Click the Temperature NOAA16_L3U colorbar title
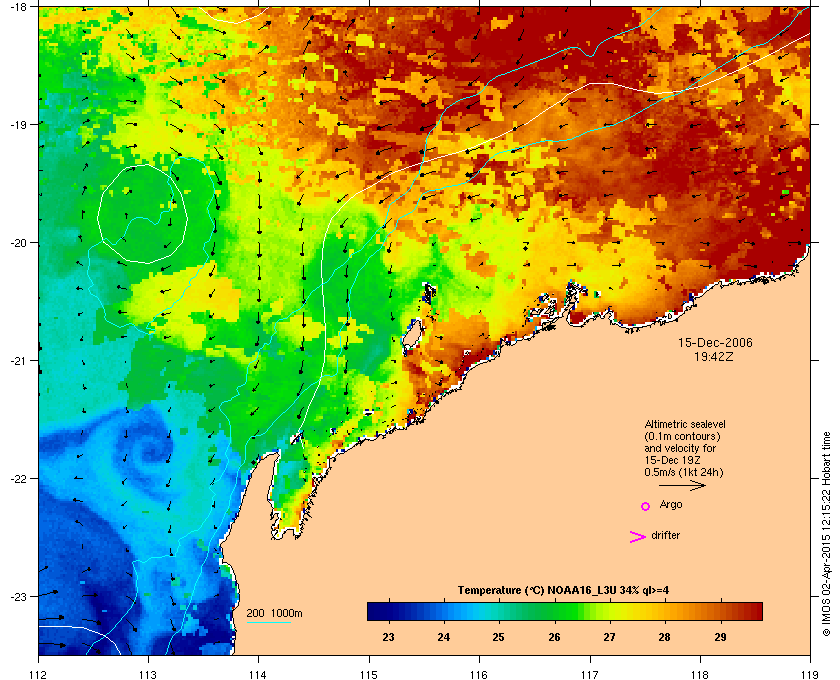840x680 pixels. pos(563,591)
